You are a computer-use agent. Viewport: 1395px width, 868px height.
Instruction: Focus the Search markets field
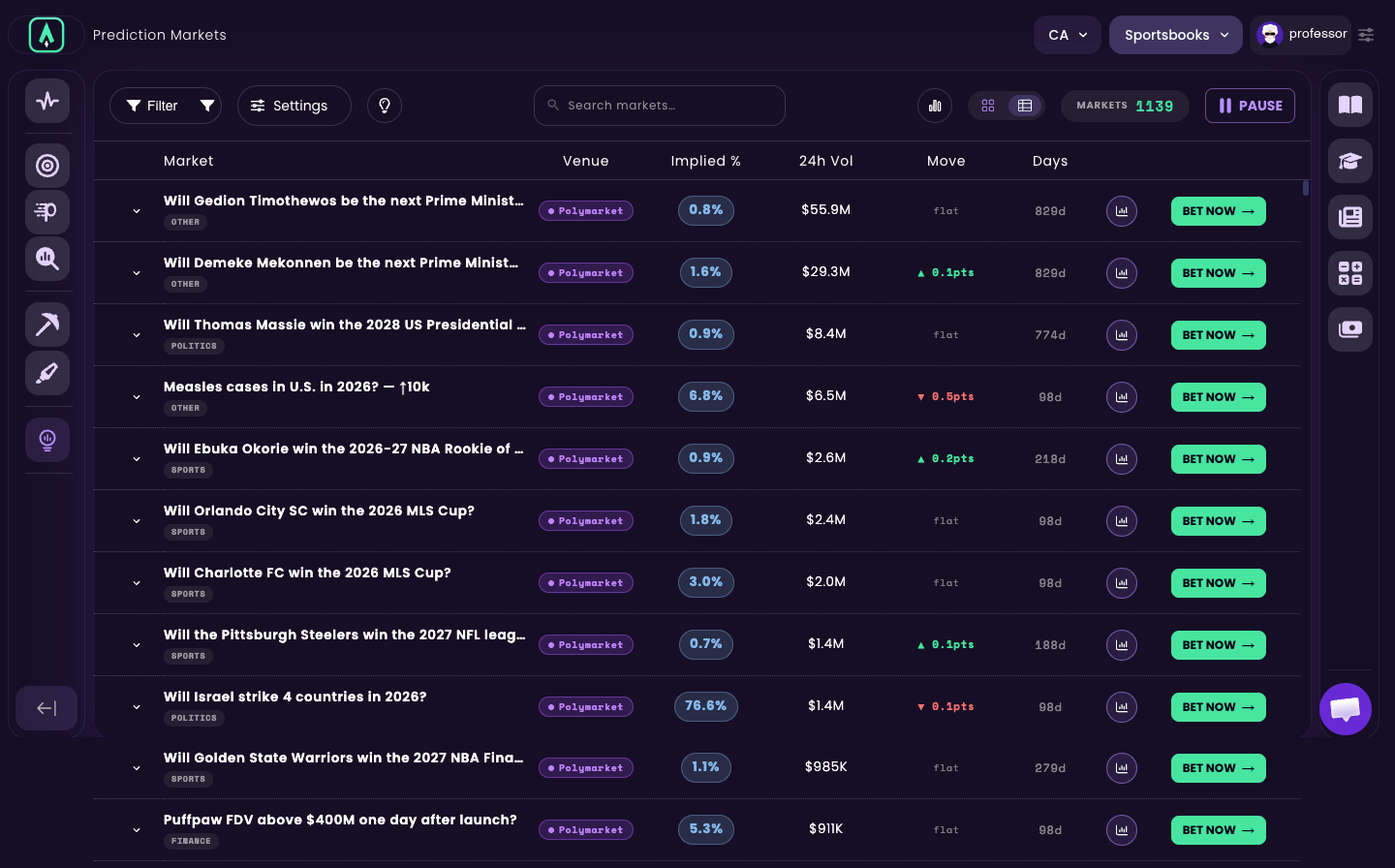tap(660, 106)
